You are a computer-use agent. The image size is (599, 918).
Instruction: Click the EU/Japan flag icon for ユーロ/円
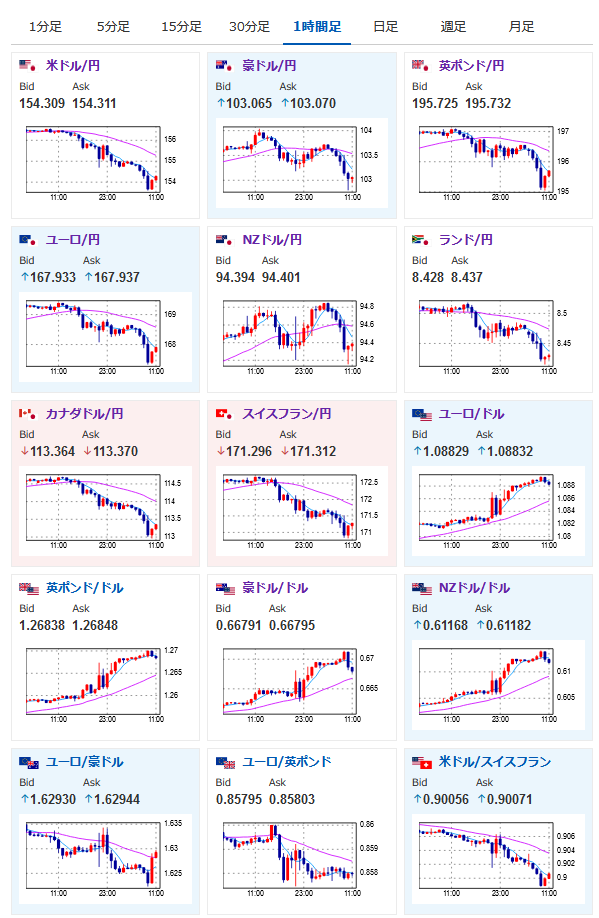tap(27, 239)
